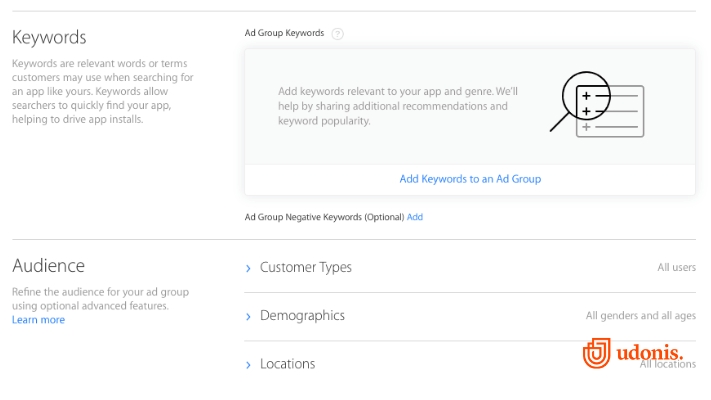Viewport: 711px width, 400px height.
Task: Select the Audience section heading
Action: tap(48, 266)
